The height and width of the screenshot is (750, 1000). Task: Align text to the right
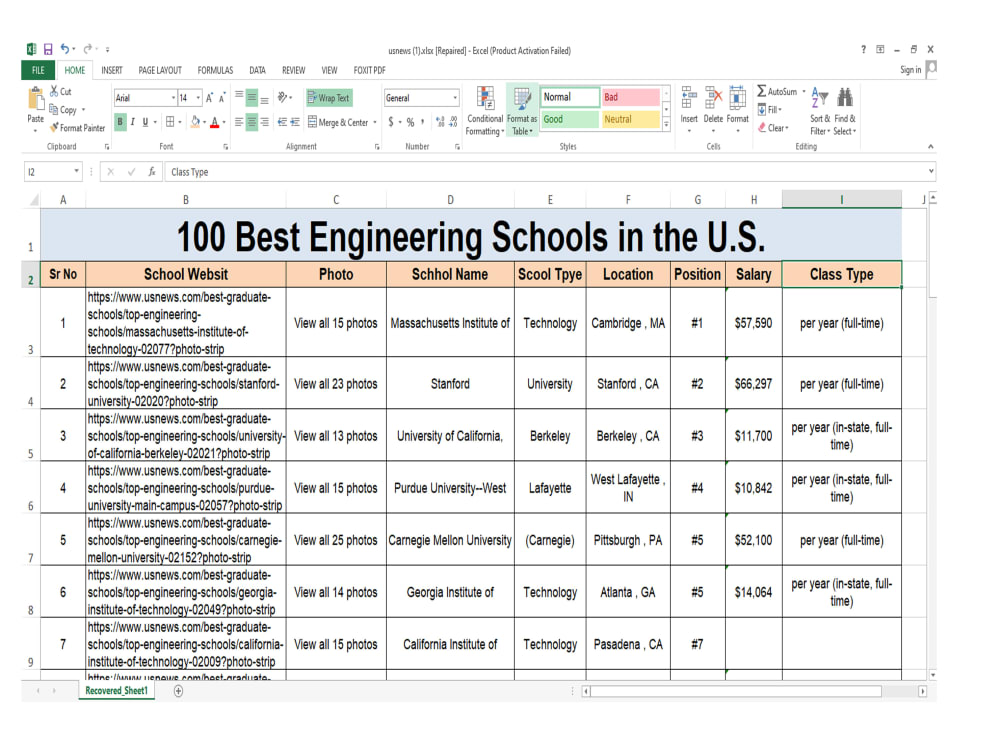coord(264,121)
